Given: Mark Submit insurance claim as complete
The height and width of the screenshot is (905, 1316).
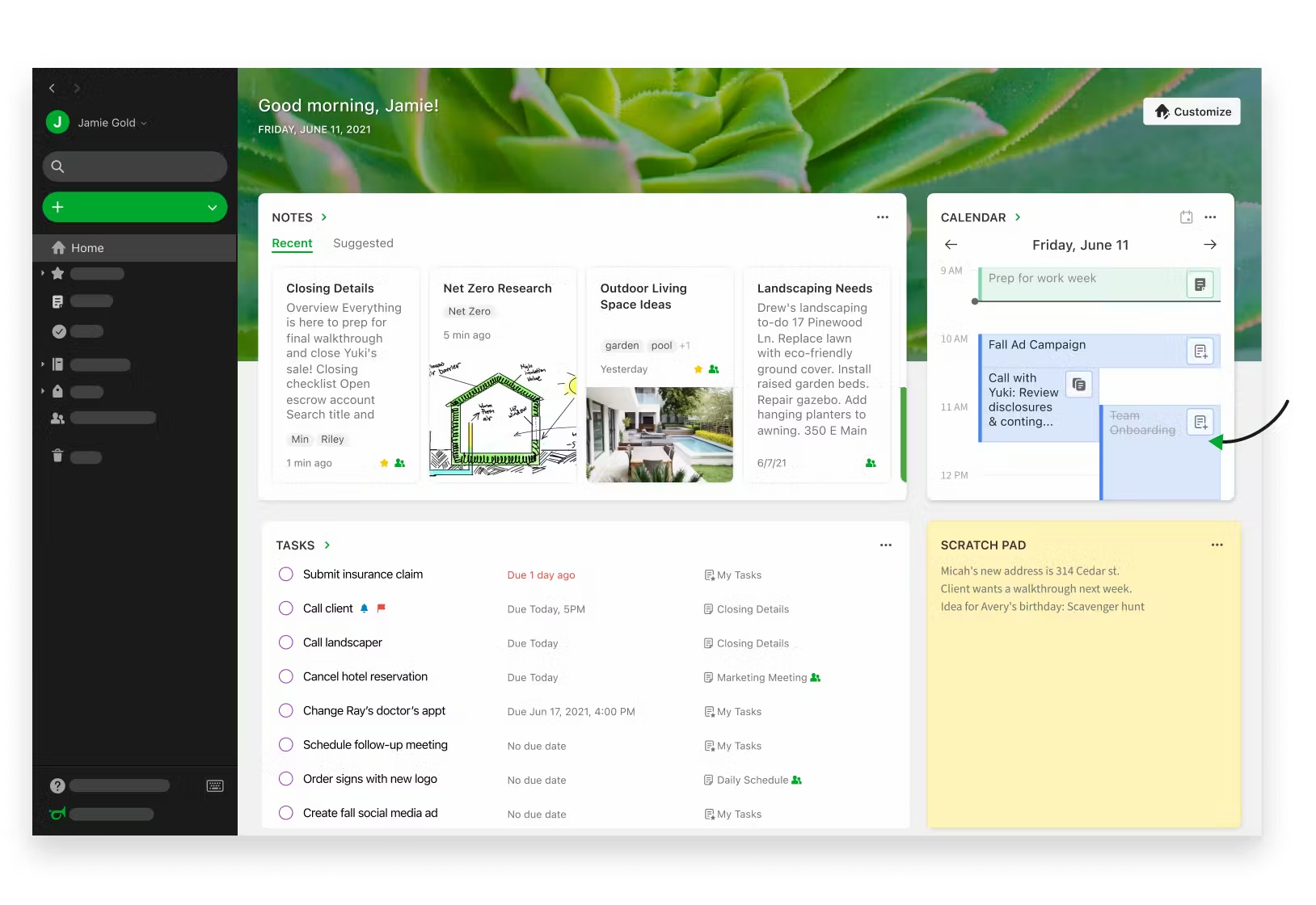Looking at the screenshot, I should (285, 574).
